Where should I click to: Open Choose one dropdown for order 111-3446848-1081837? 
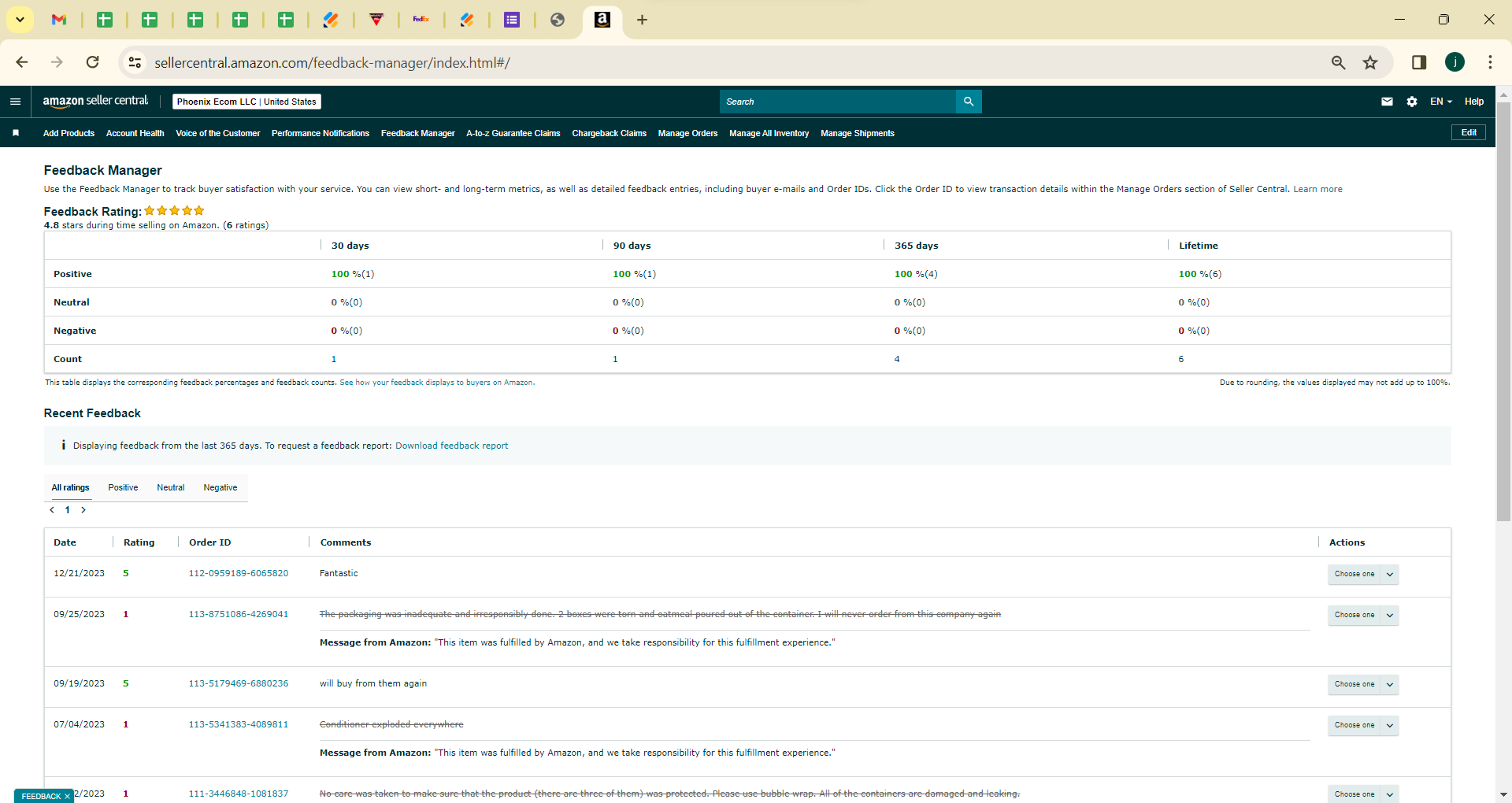1362,794
